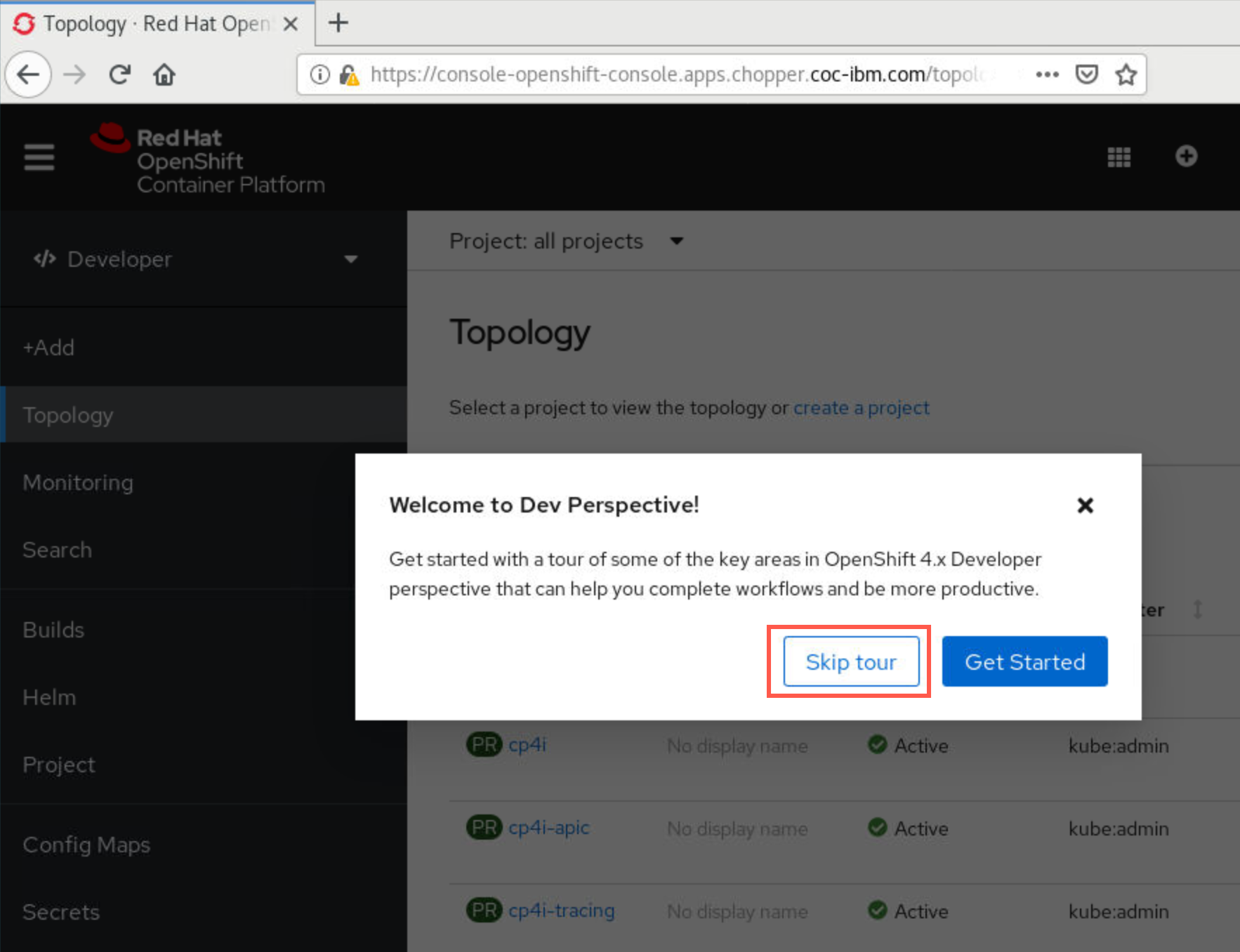This screenshot has width=1240, height=952.
Task: Go back with the browser back arrow
Action: point(28,74)
